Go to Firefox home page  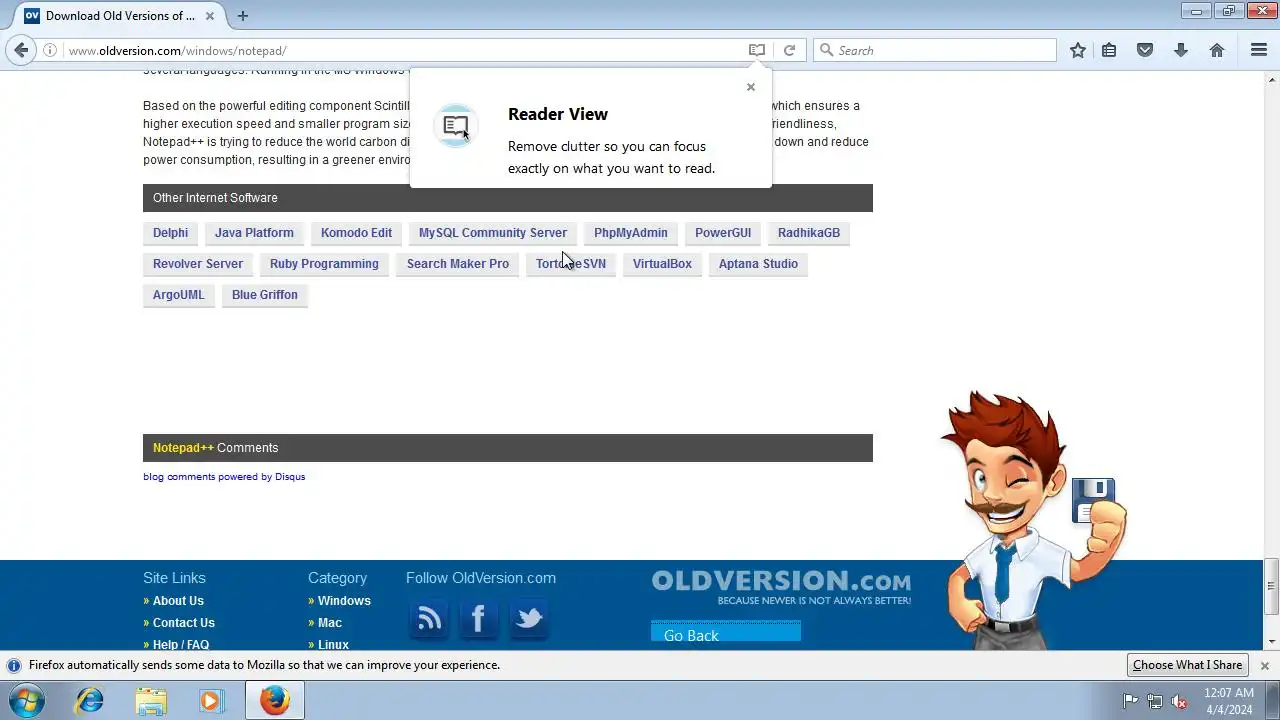(x=1217, y=50)
